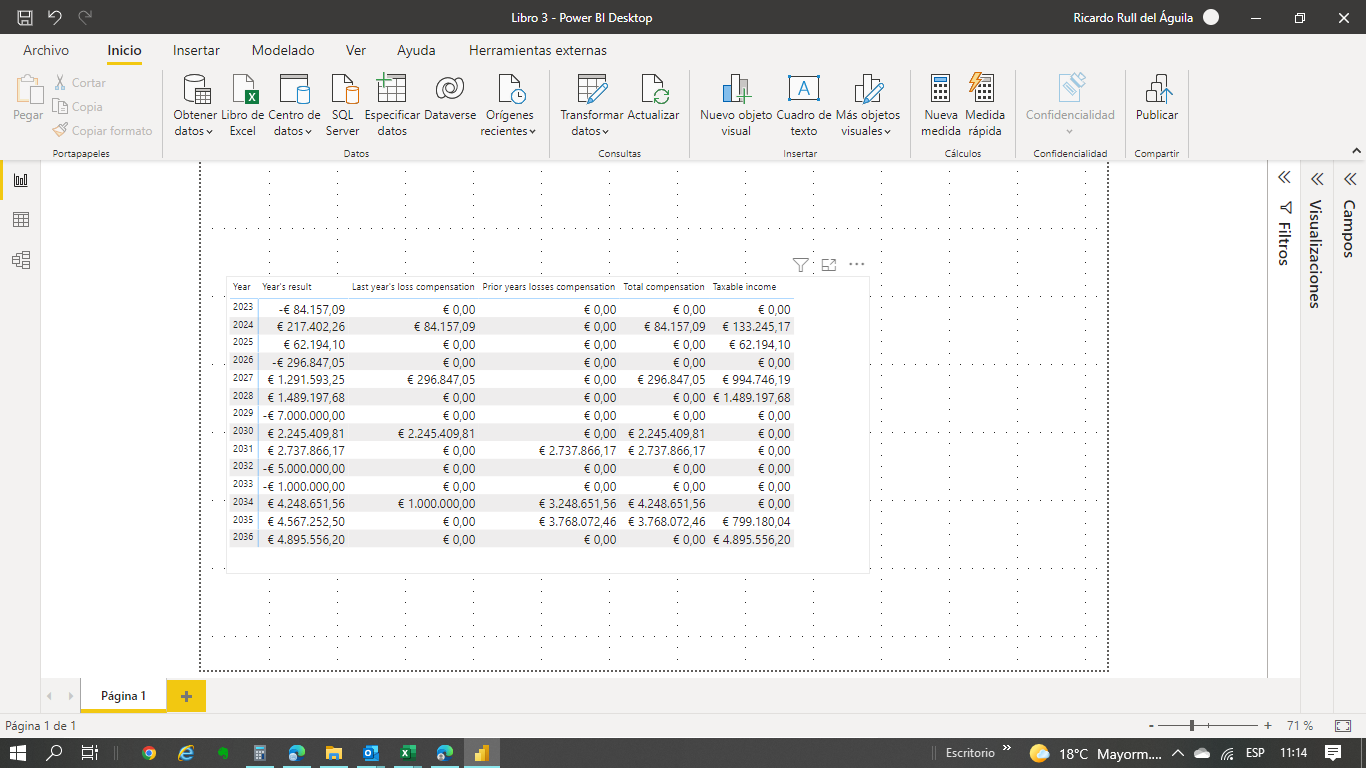Image resolution: width=1366 pixels, height=768 pixels.
Task: Open the Más objetos visuales dropdown
Action: click(868, 105)
